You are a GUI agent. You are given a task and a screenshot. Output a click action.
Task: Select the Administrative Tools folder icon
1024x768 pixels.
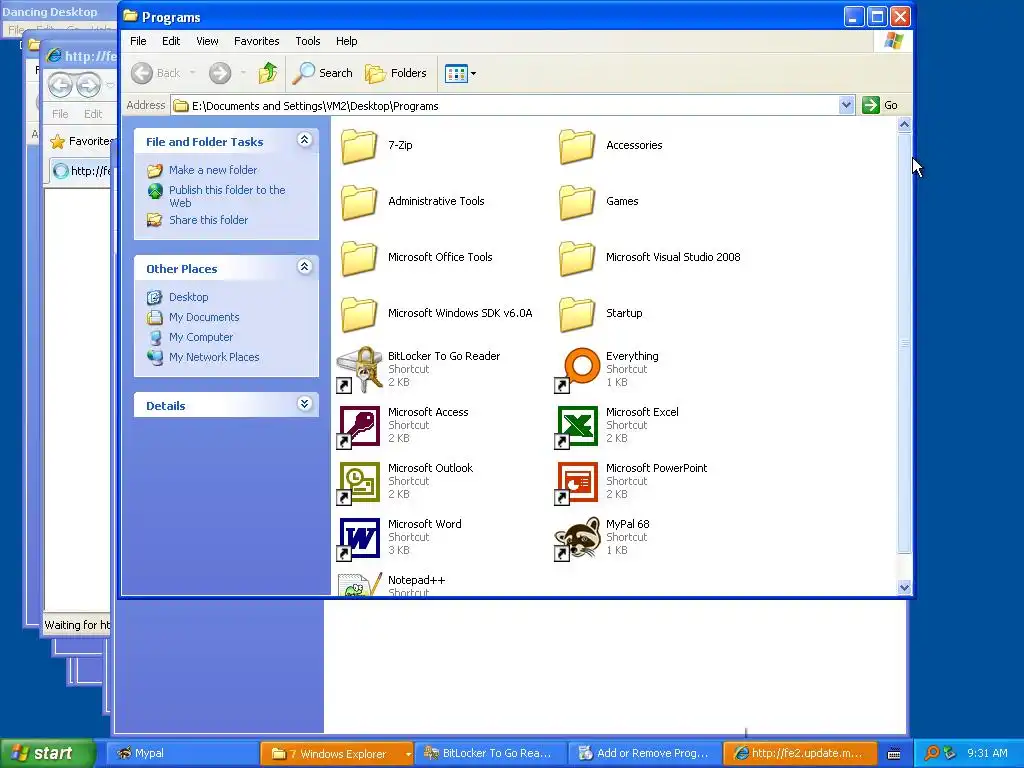pyautogui.click(x=359, y=202)
